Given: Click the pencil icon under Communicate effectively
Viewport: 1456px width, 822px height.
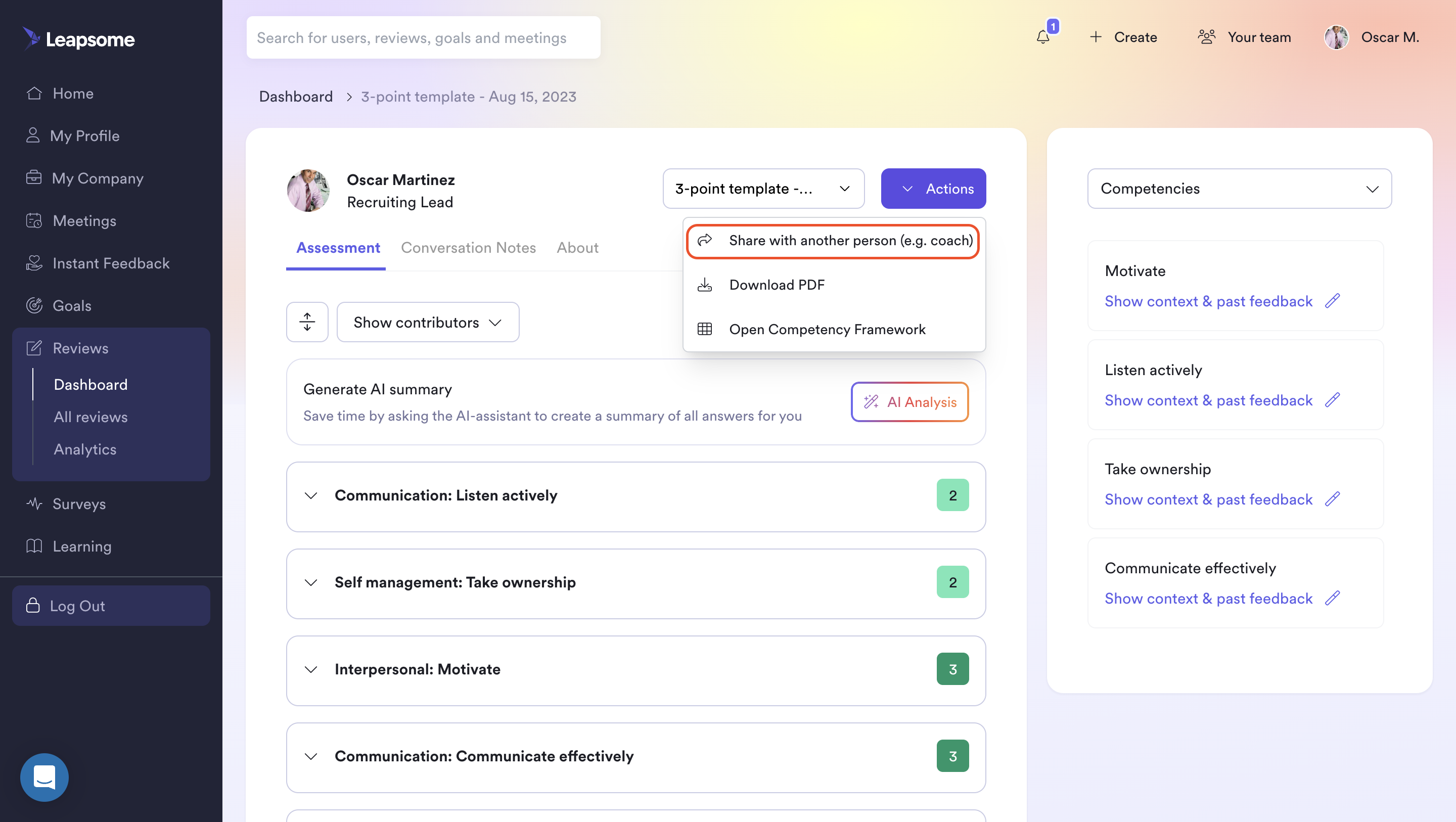Looking at the screenshot, I should point(1332,598).
